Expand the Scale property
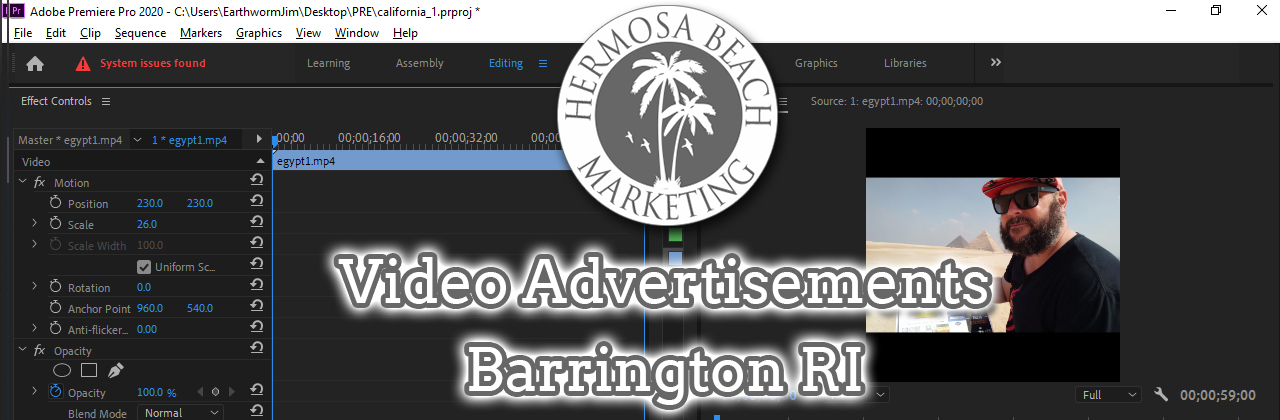1280x420 pixels. click(35, 224)
